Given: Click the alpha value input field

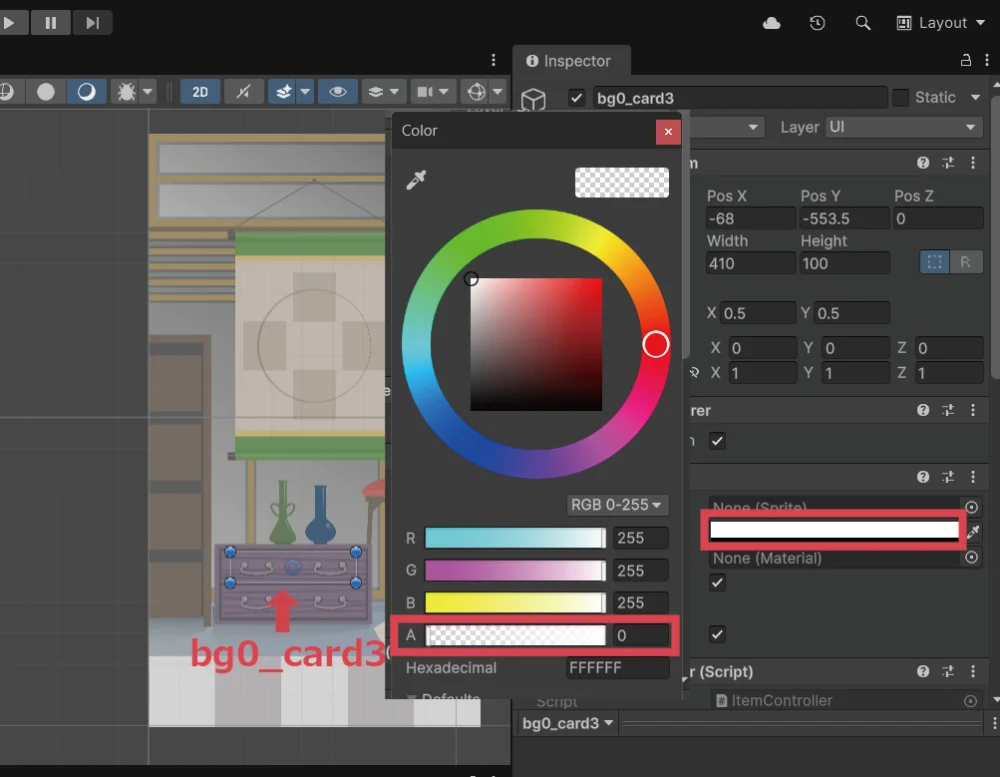Looking at the screenshot, I should tap(640, 635).
